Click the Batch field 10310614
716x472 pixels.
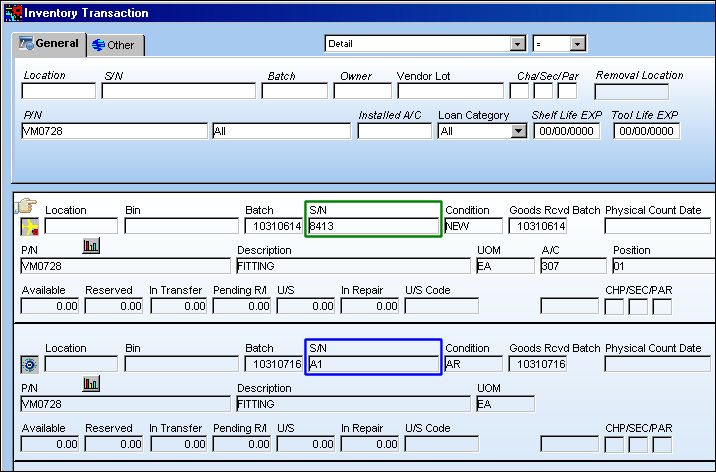click(x=274, y=226)
